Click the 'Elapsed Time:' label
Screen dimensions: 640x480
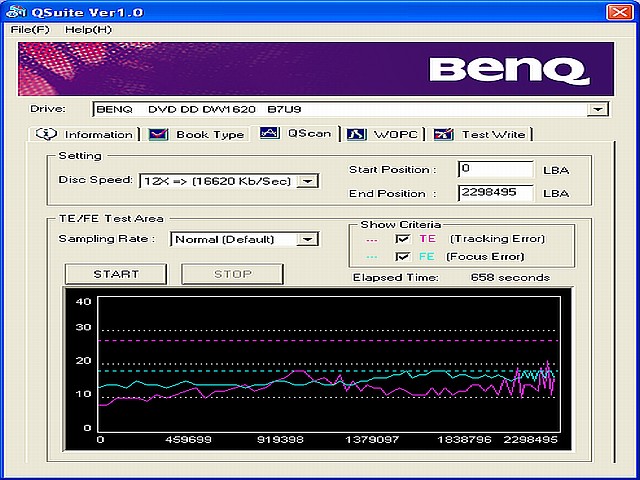(x=396, y=278)
